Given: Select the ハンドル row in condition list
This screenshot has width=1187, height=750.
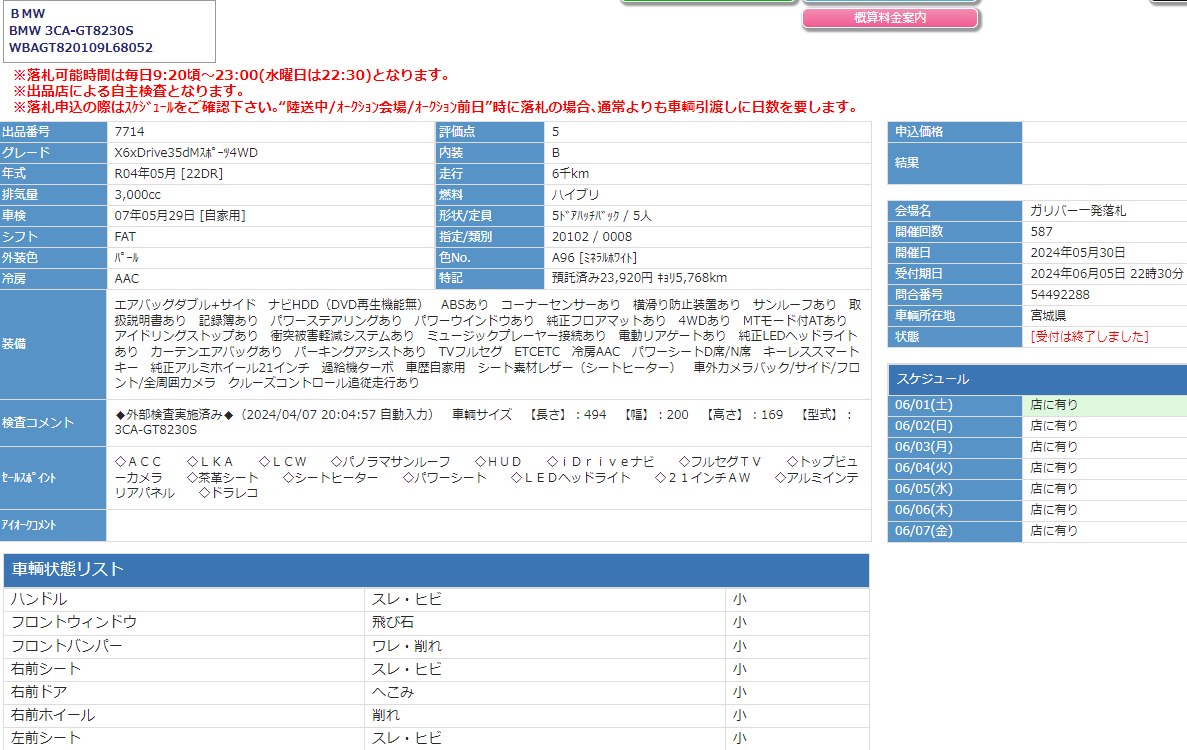Looking at the screenshot, I should 436,599.
